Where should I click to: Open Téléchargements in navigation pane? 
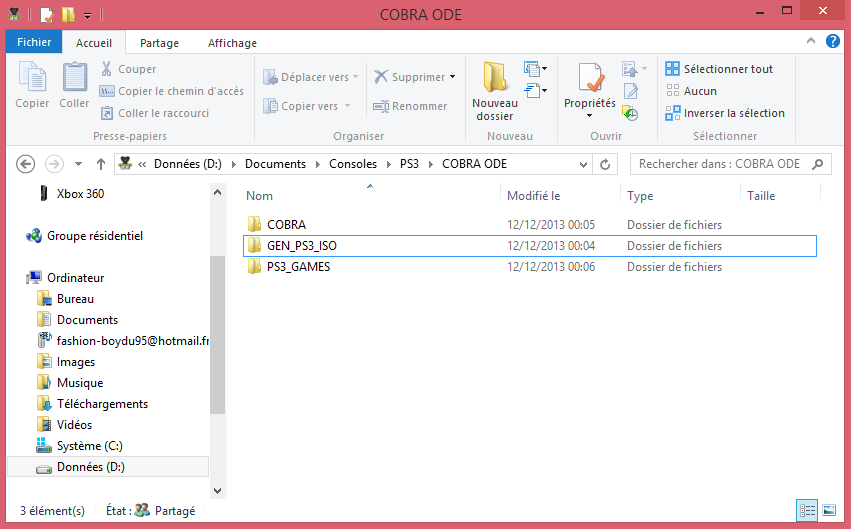coord(92,404)
